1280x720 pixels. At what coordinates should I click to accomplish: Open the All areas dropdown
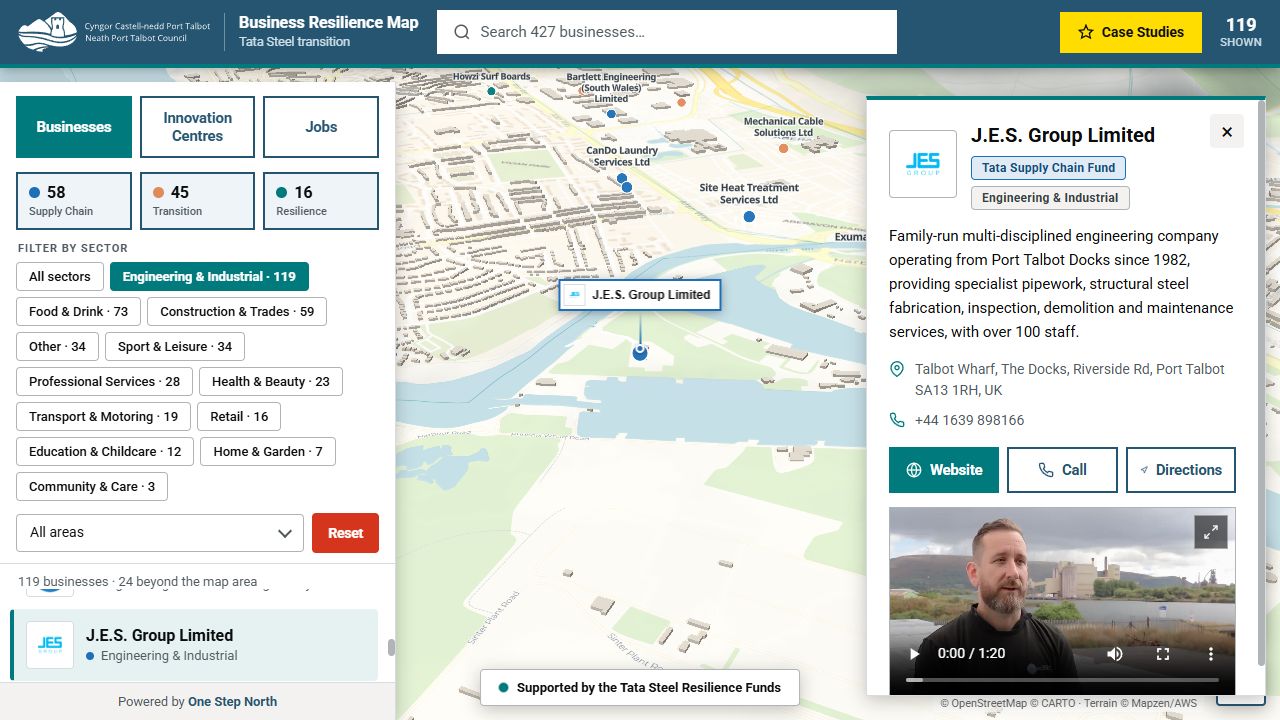click(160, 533)
